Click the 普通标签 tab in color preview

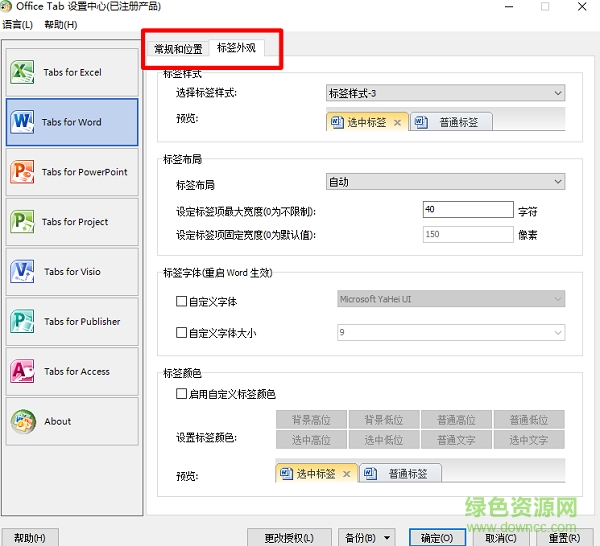[400, 473]
